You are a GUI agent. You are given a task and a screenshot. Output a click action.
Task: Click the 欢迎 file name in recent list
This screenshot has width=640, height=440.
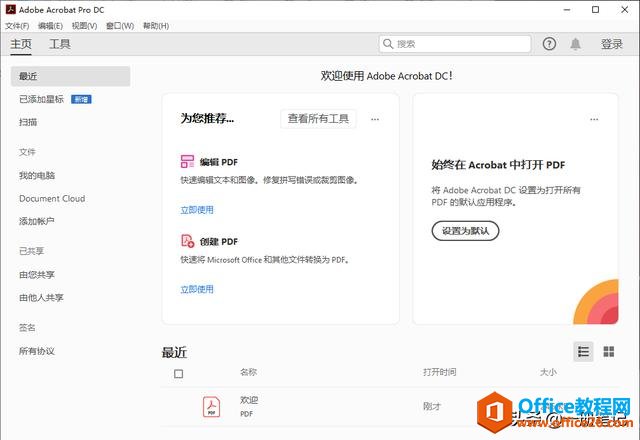tap(249, 400)
